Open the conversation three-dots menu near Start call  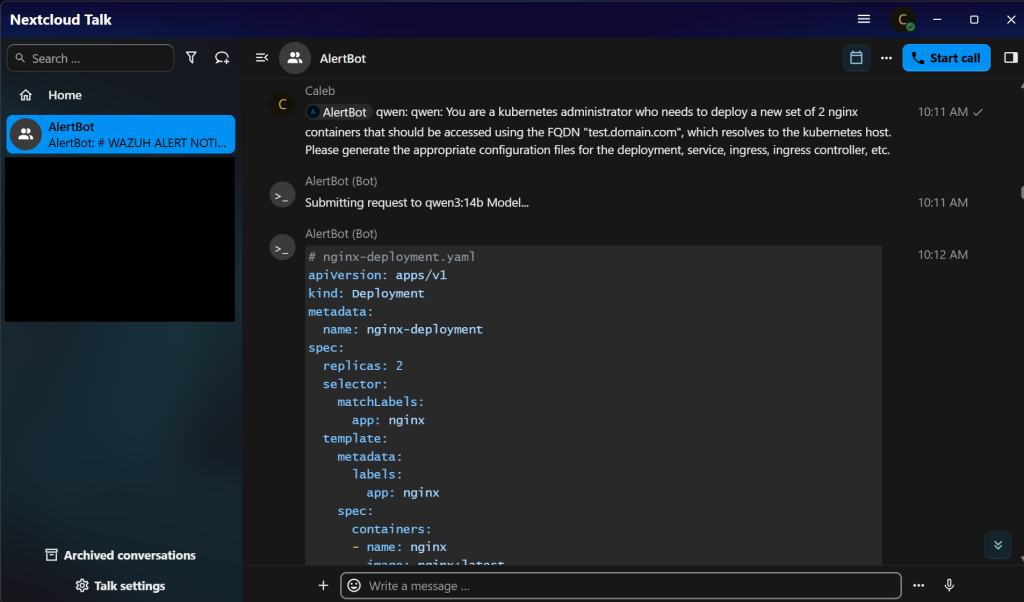coord(886,58)
